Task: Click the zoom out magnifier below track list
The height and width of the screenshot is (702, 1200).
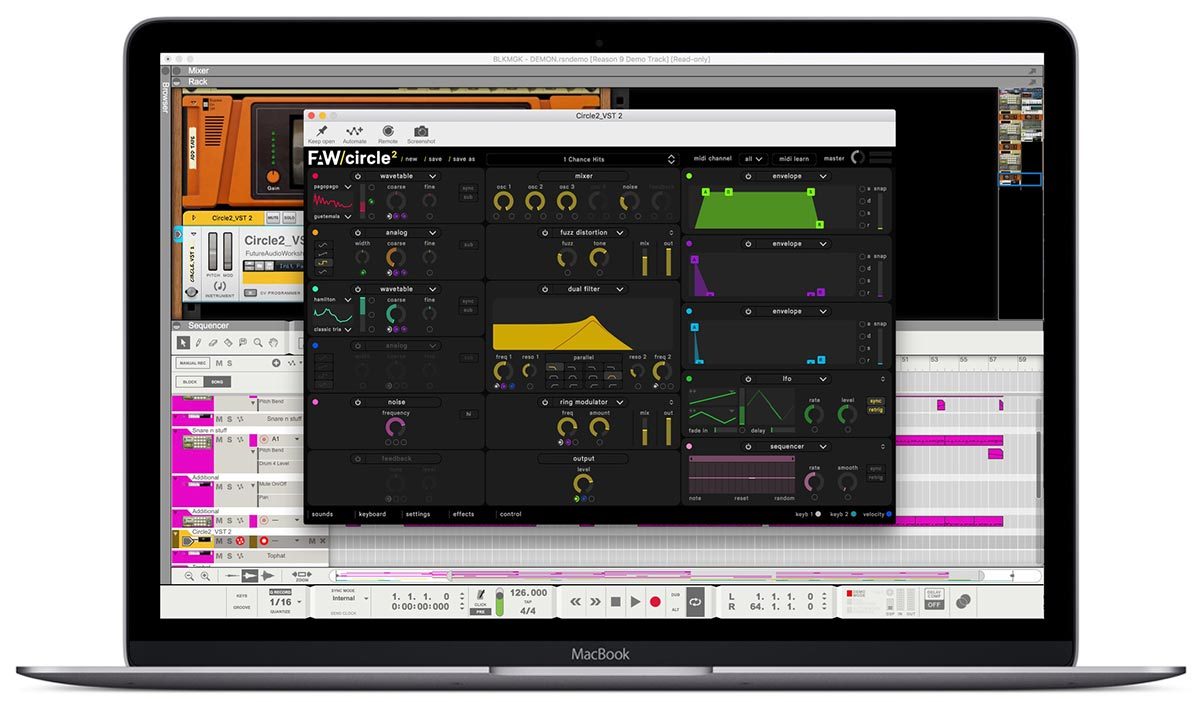Action: pyautogui.click(x=188, y=576)
